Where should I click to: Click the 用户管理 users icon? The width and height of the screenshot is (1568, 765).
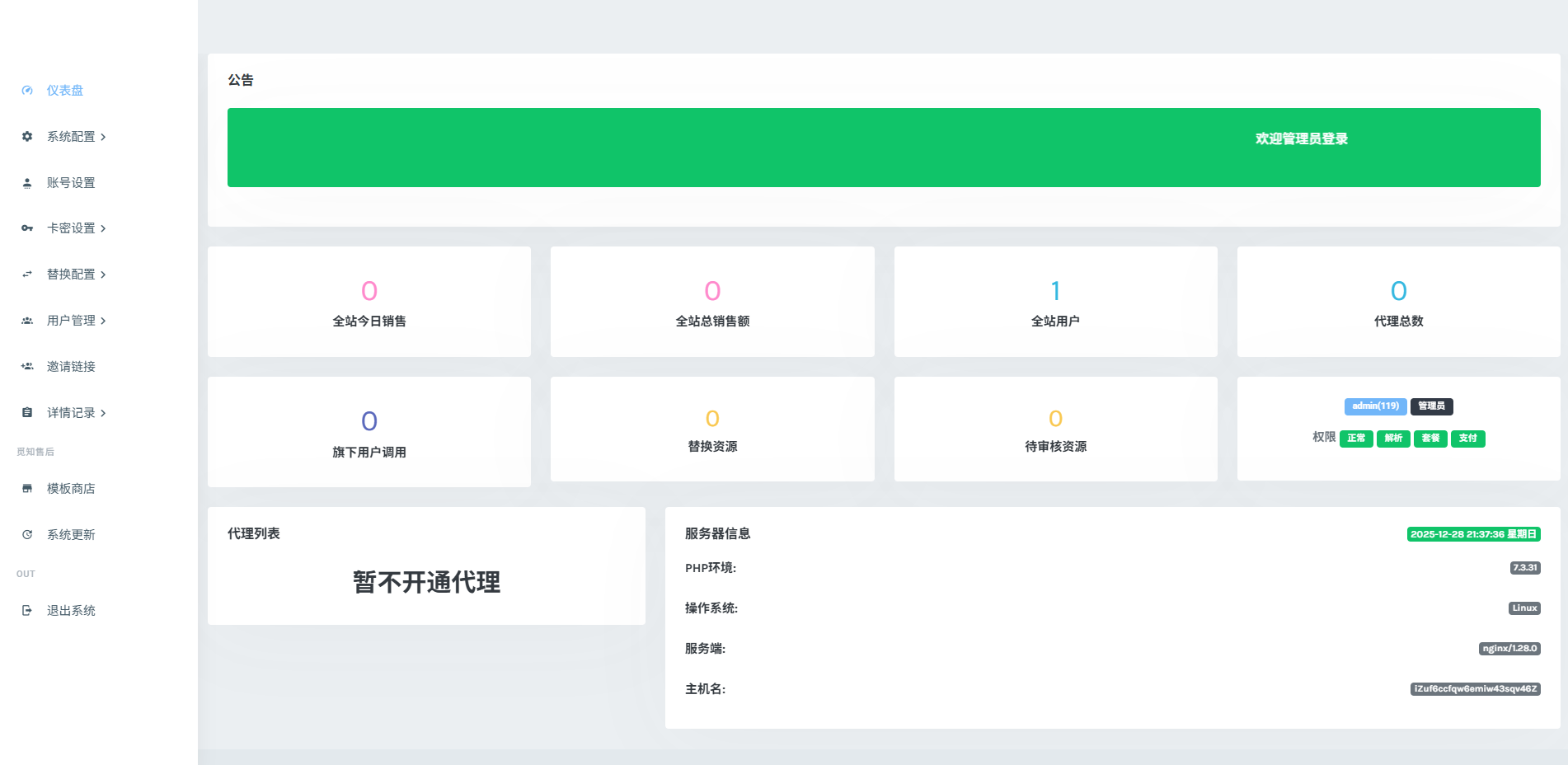point(27,320)
